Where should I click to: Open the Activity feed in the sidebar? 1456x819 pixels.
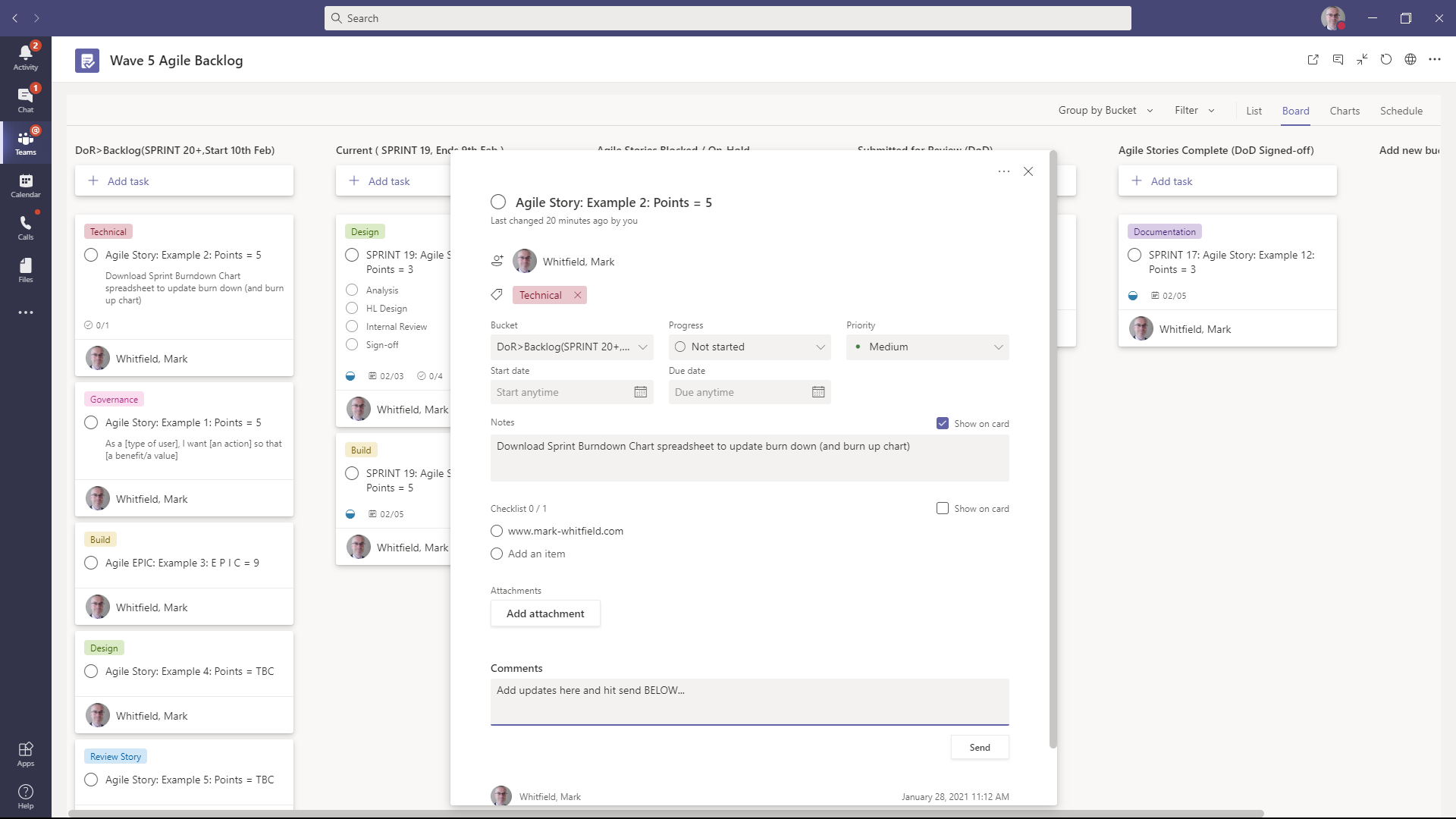click(25, 57)
